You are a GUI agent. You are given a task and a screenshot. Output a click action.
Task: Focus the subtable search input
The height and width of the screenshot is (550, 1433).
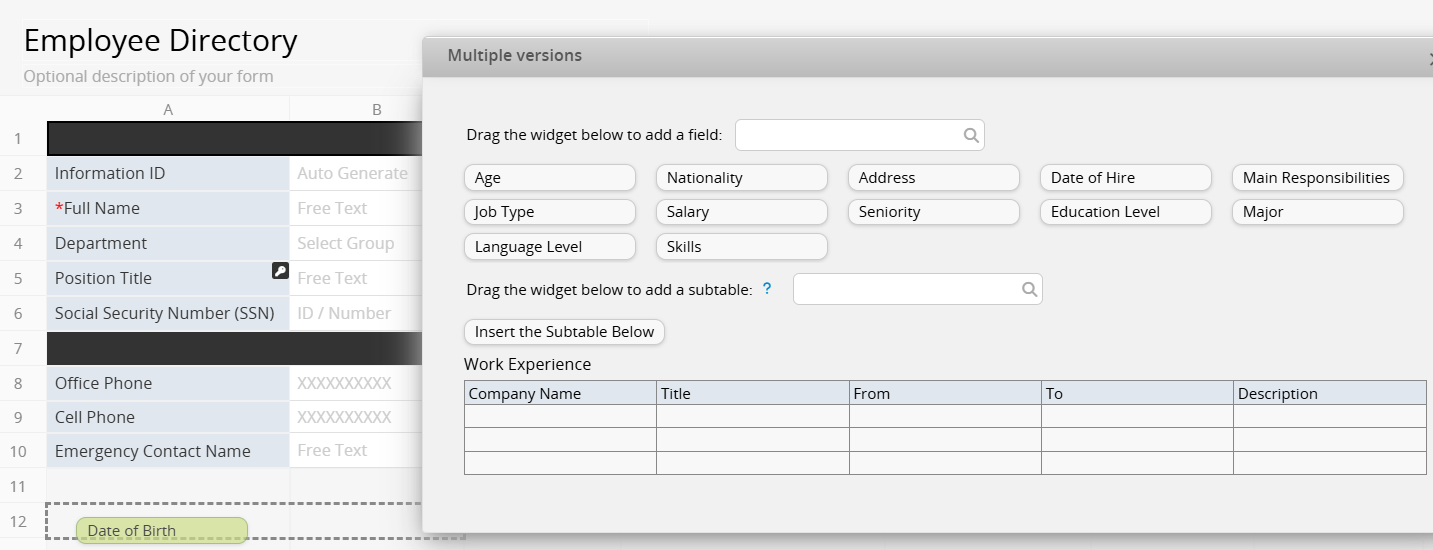click(x=906, y=290)
